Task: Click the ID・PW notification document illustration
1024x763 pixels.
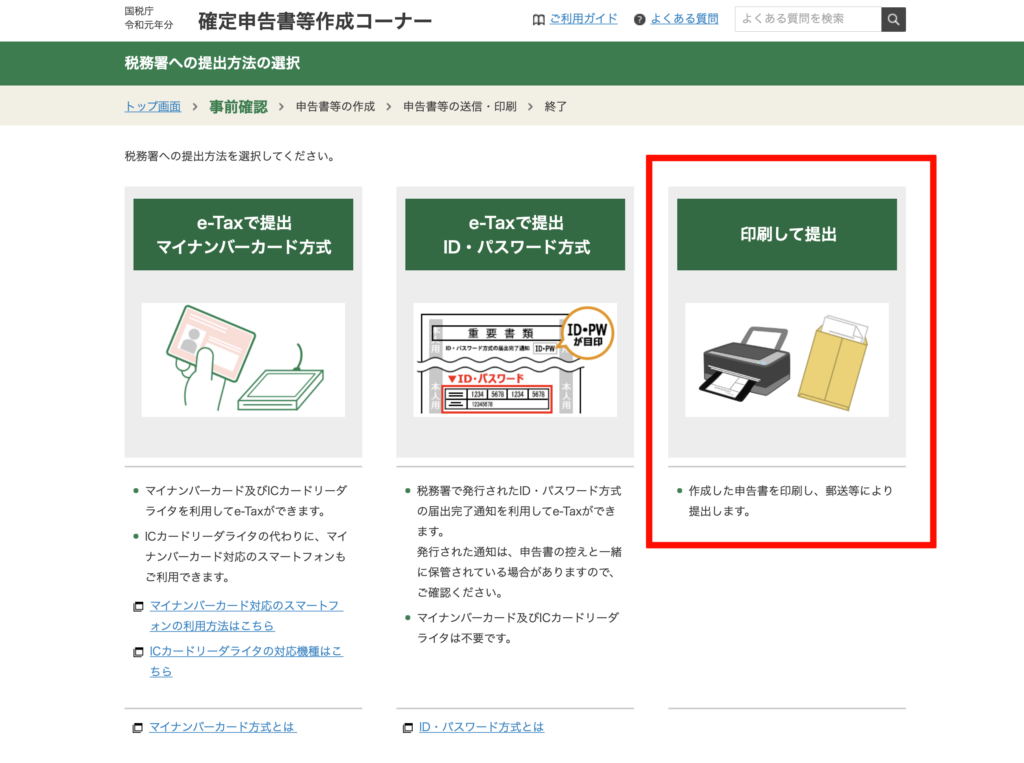Action: (x=514, y=360)
